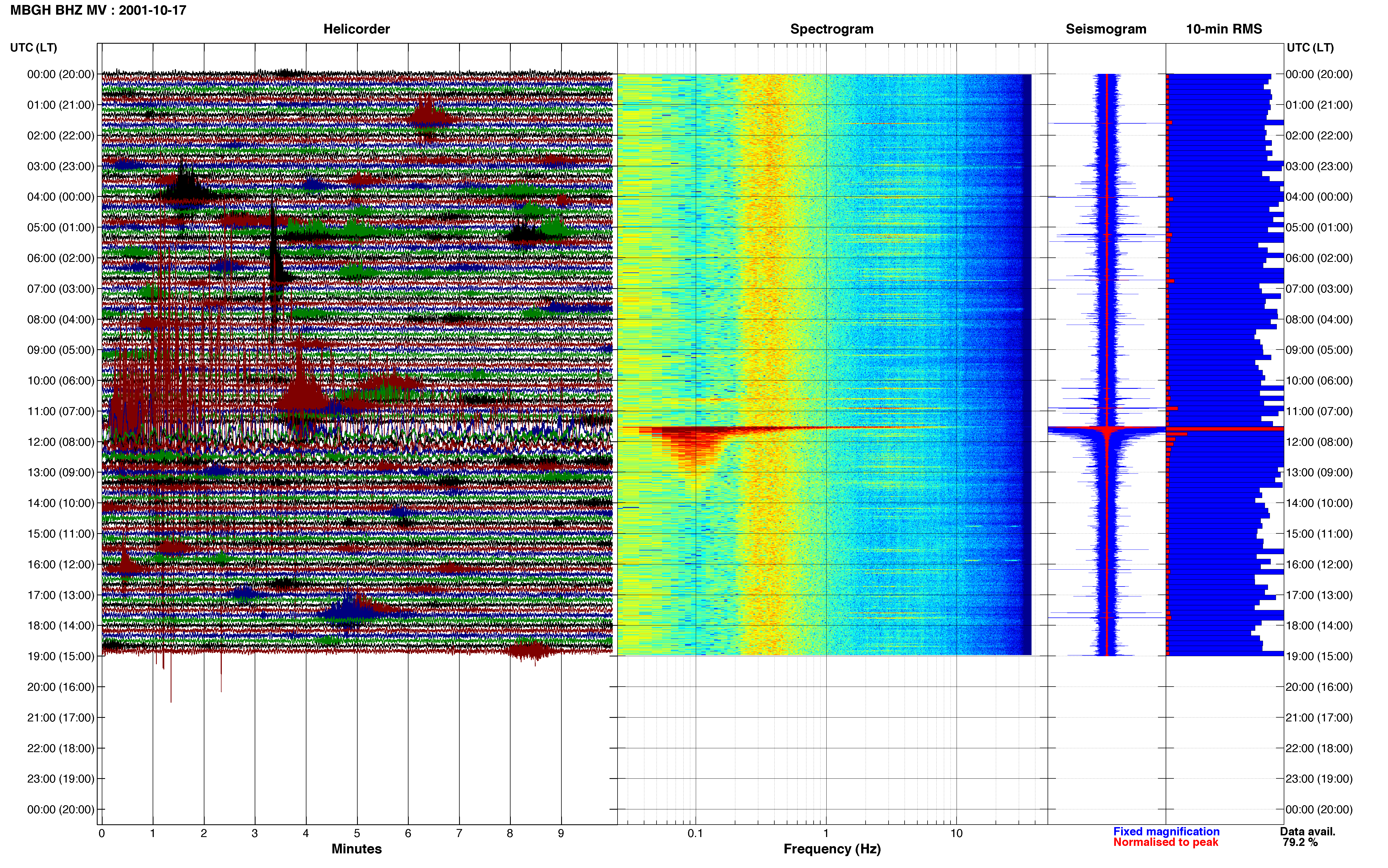Click '10:00 (06:00)' on the left time axis
Image resolution: width=1388 pixels, height=868 pixels.
point(61,380)
